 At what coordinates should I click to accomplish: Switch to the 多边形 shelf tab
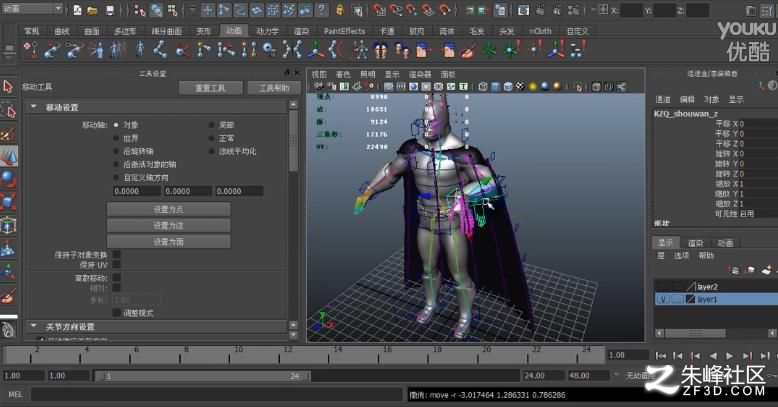click(x=125, y=31)
